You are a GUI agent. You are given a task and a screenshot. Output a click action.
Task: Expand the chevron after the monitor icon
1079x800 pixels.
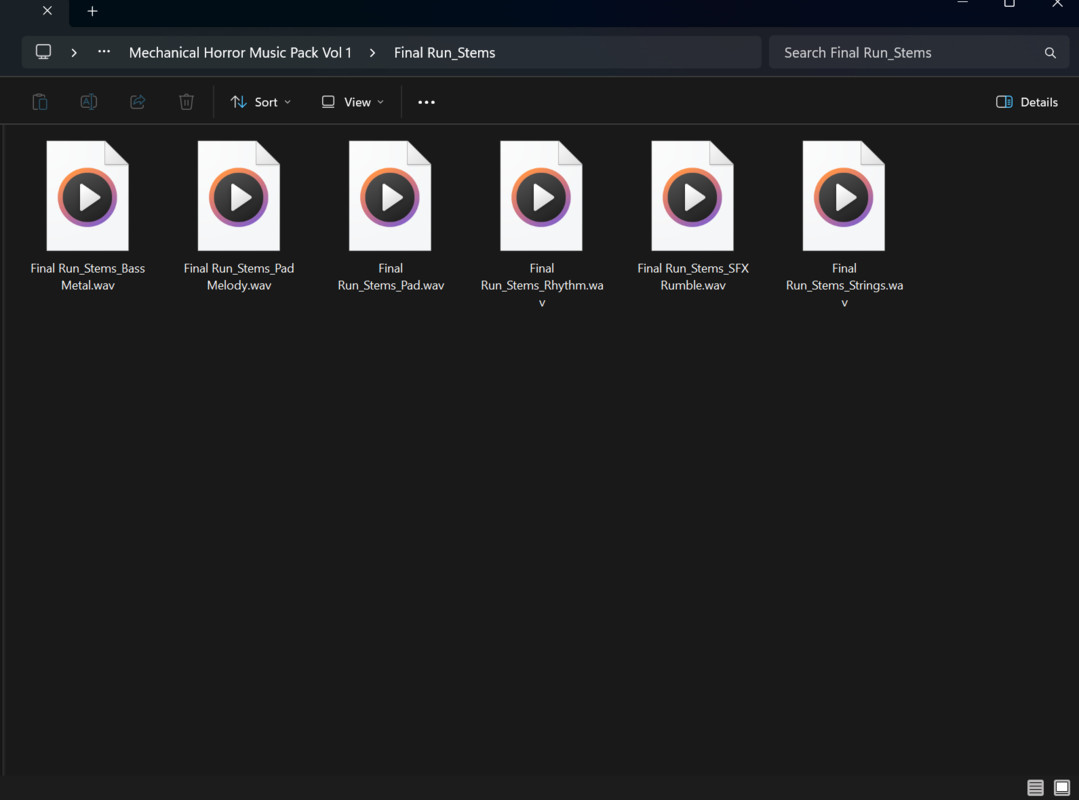coord(74,53)
